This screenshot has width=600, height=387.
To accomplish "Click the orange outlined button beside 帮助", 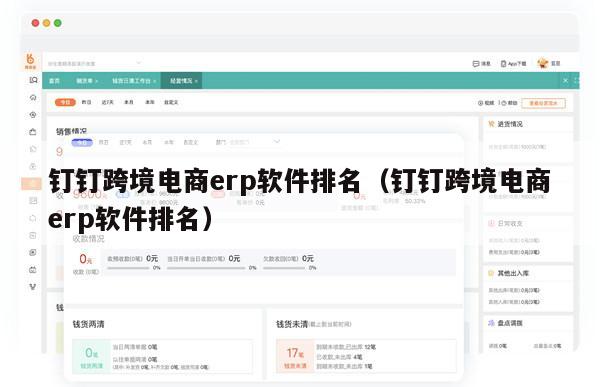I will [543, 103].
